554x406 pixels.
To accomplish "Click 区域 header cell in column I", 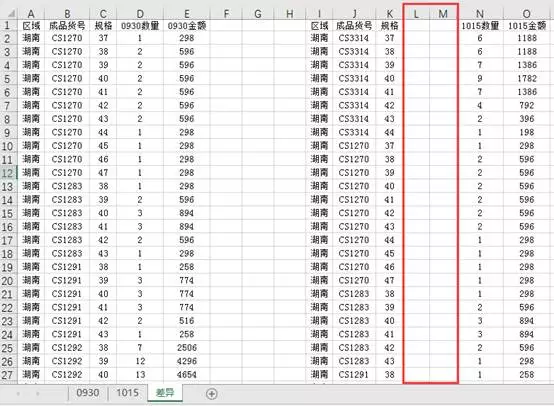I will tap(319, 25).
